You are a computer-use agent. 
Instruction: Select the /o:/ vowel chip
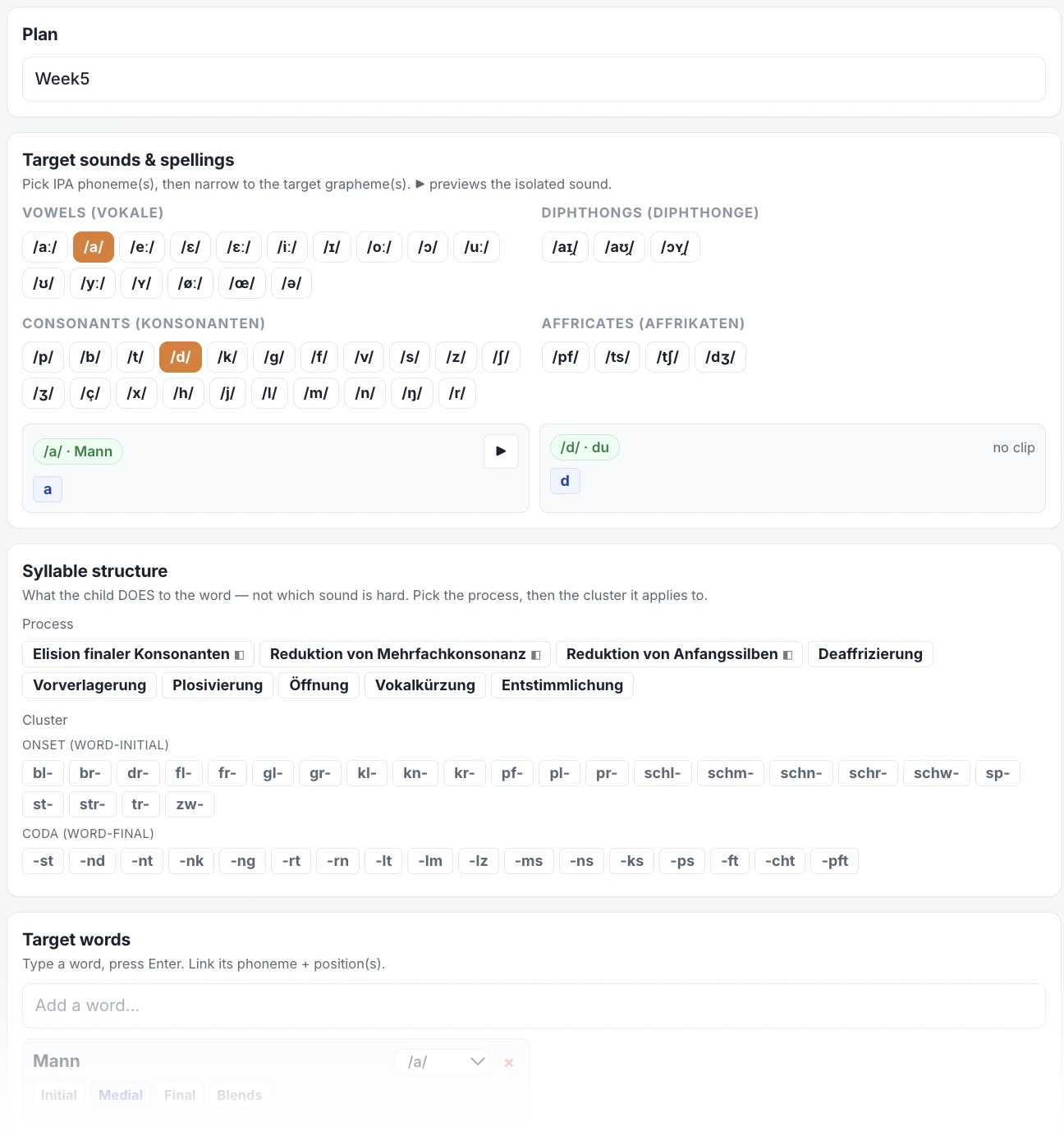(379, 247)
